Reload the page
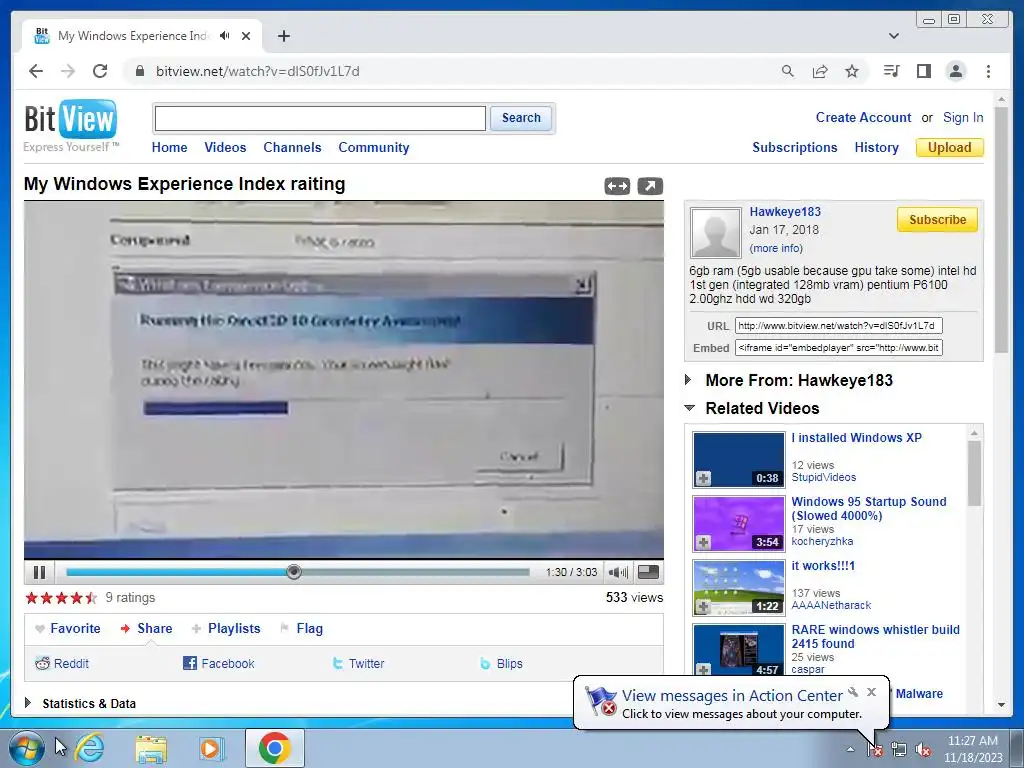 [x=100, y=71]
